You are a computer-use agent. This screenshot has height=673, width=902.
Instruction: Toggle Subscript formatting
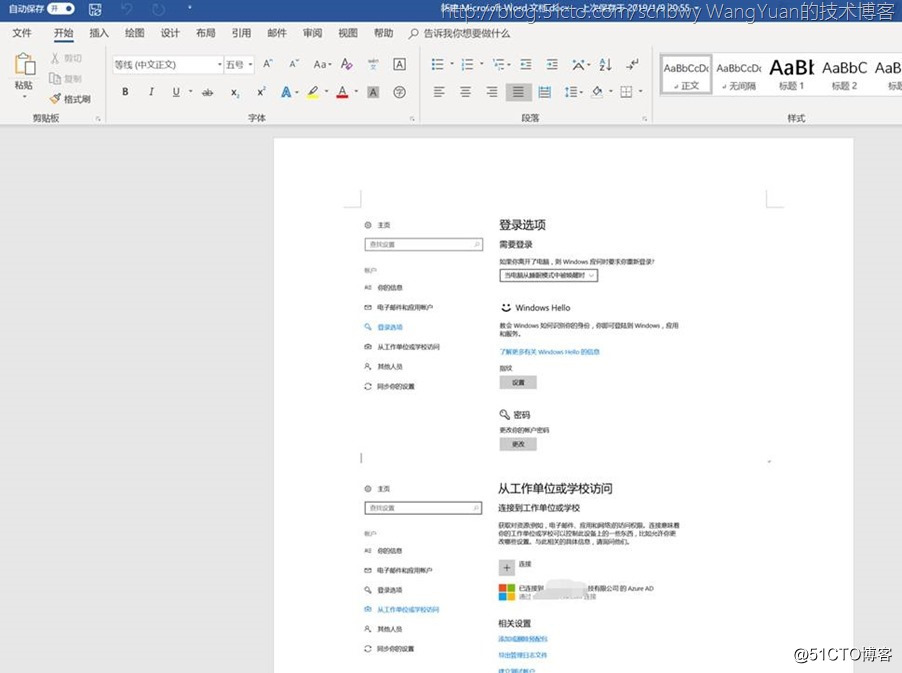coord(235,92)
